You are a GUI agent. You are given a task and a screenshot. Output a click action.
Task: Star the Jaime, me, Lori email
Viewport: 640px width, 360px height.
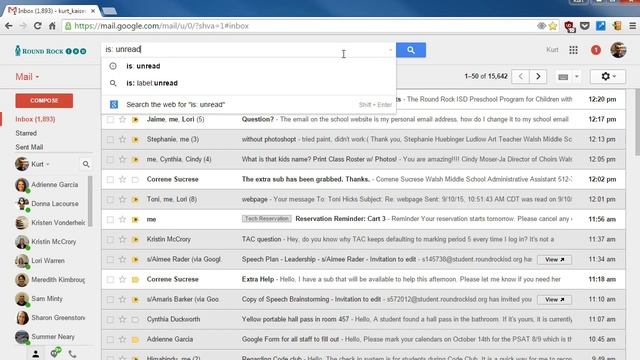122,119
